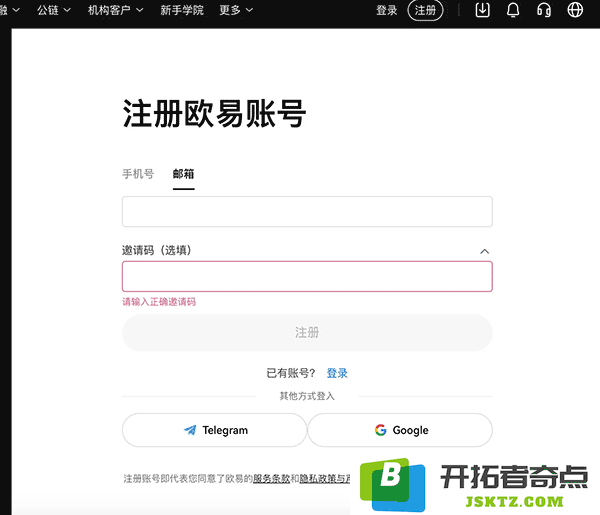Expand the 公链 dropdown menu
600x515 pixels.
point(54,10)
